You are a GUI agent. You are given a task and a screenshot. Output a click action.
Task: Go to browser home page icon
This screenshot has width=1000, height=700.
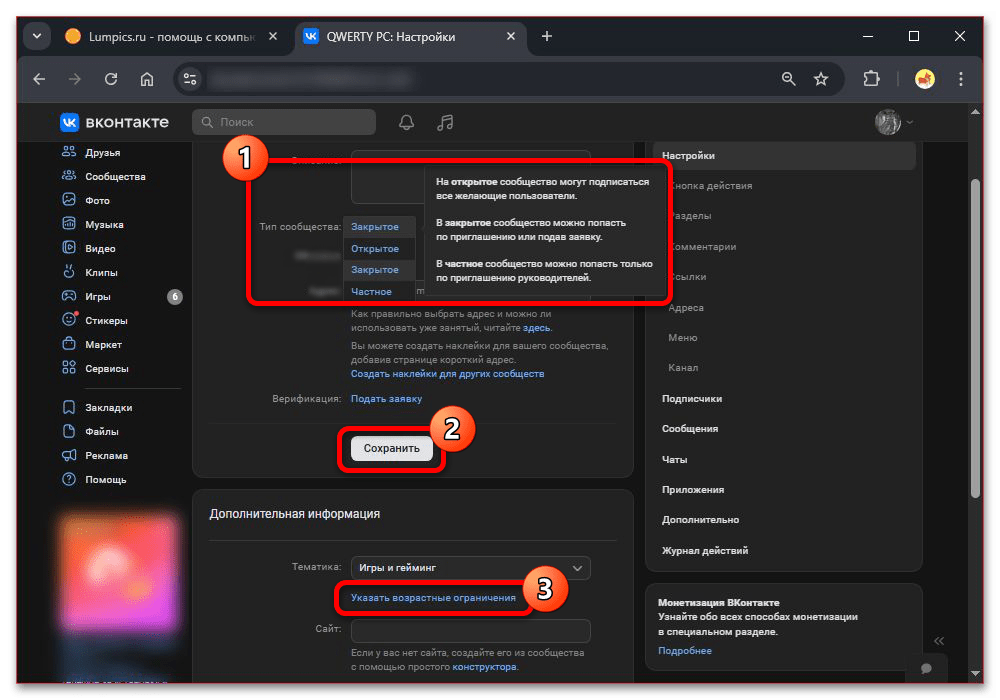[x=147, y=79]
